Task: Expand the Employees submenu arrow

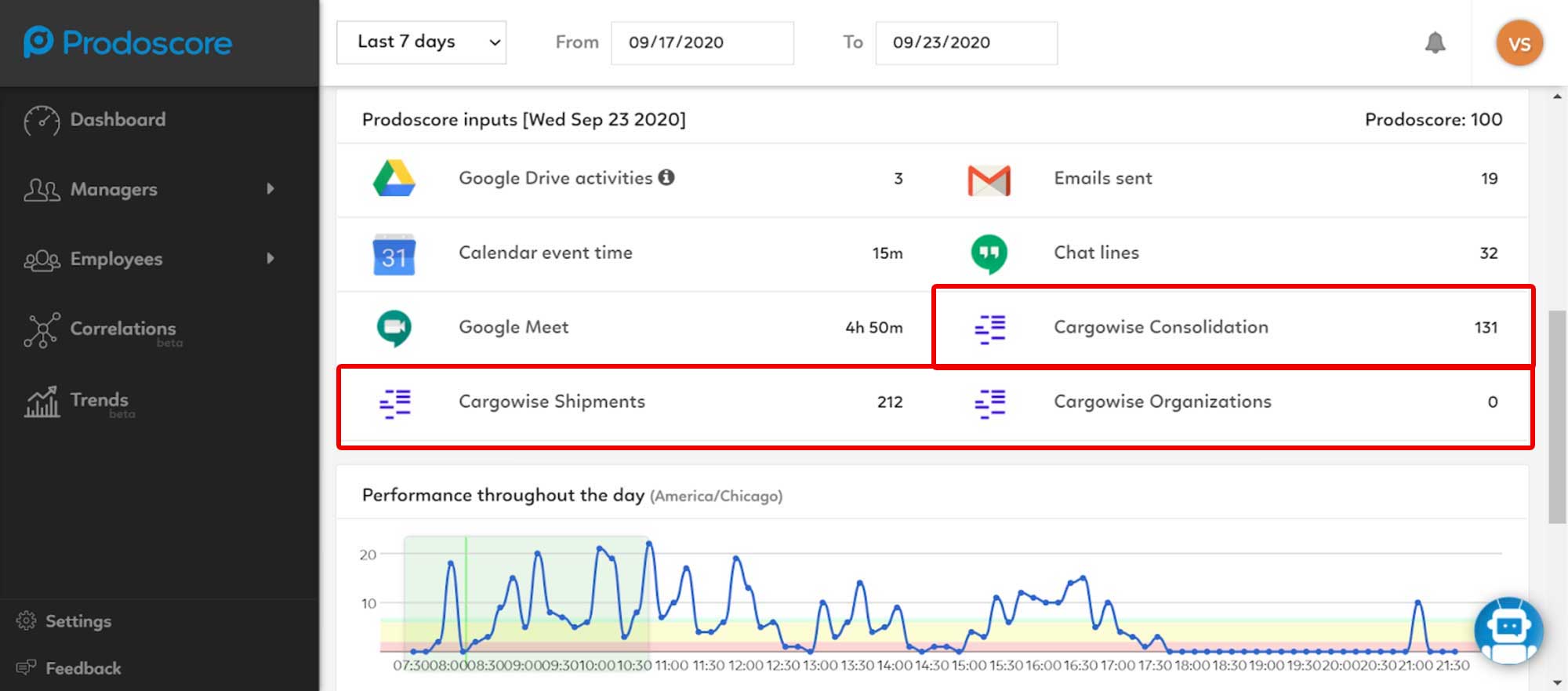Action: pos(270,259)
